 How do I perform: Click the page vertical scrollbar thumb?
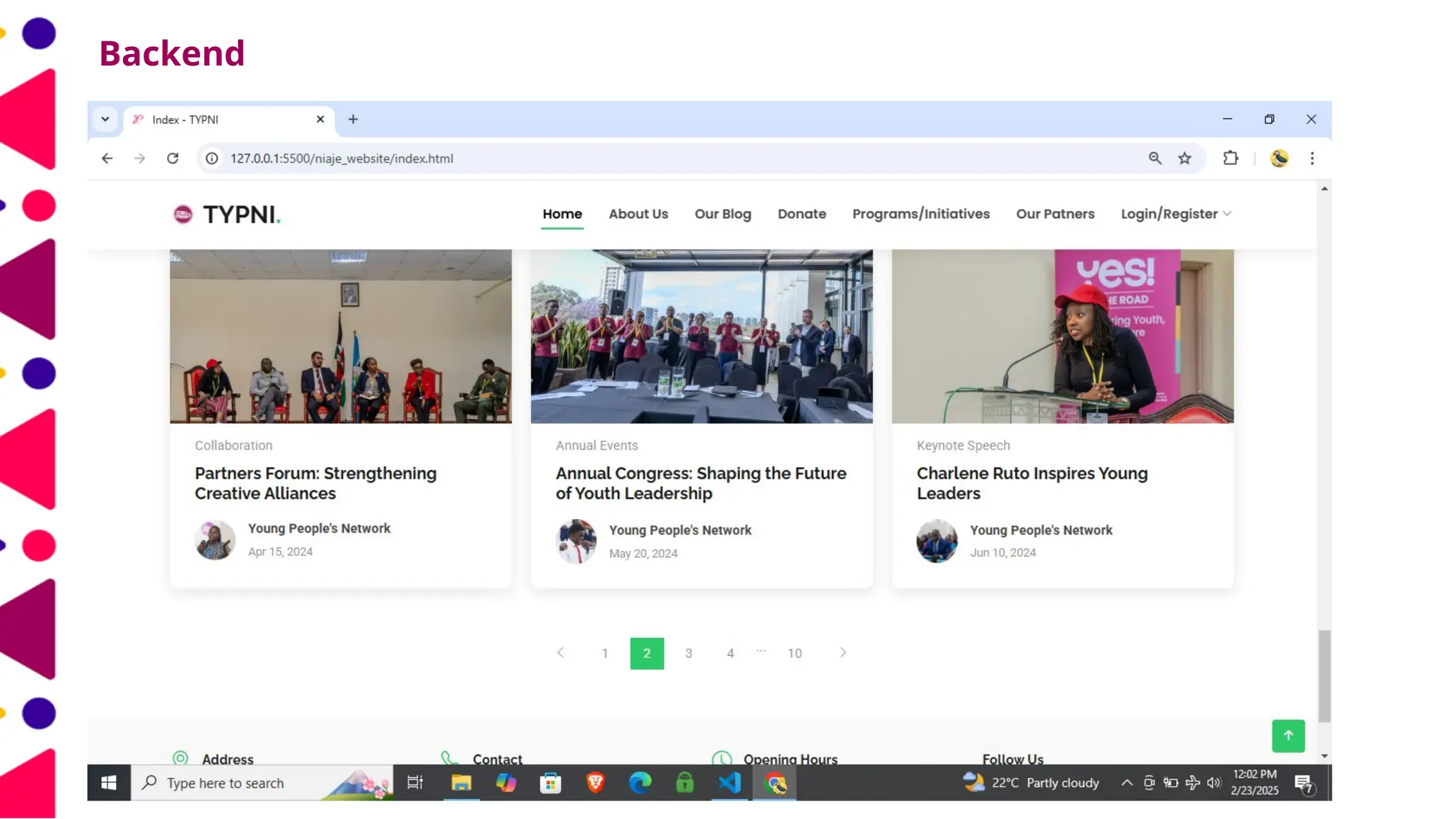[1324, 675]
